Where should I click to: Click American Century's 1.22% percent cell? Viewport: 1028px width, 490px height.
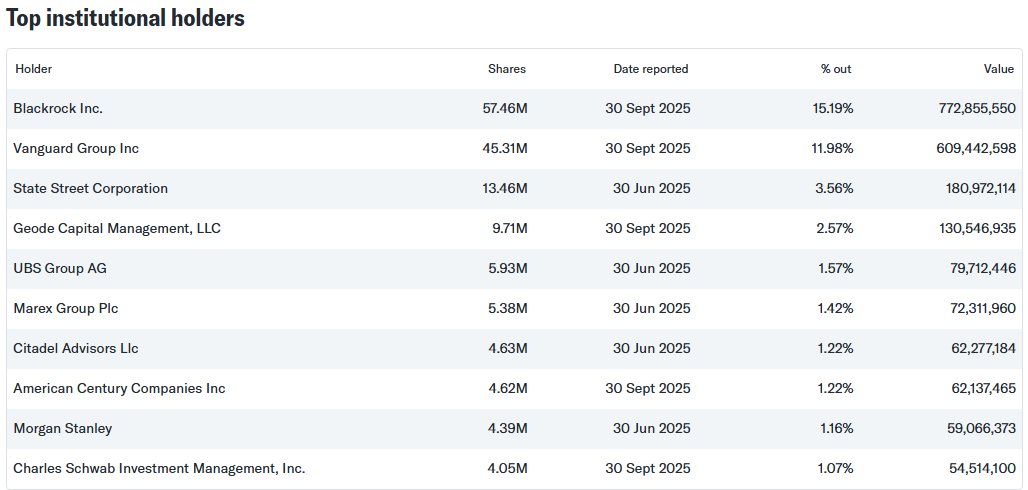836,389
